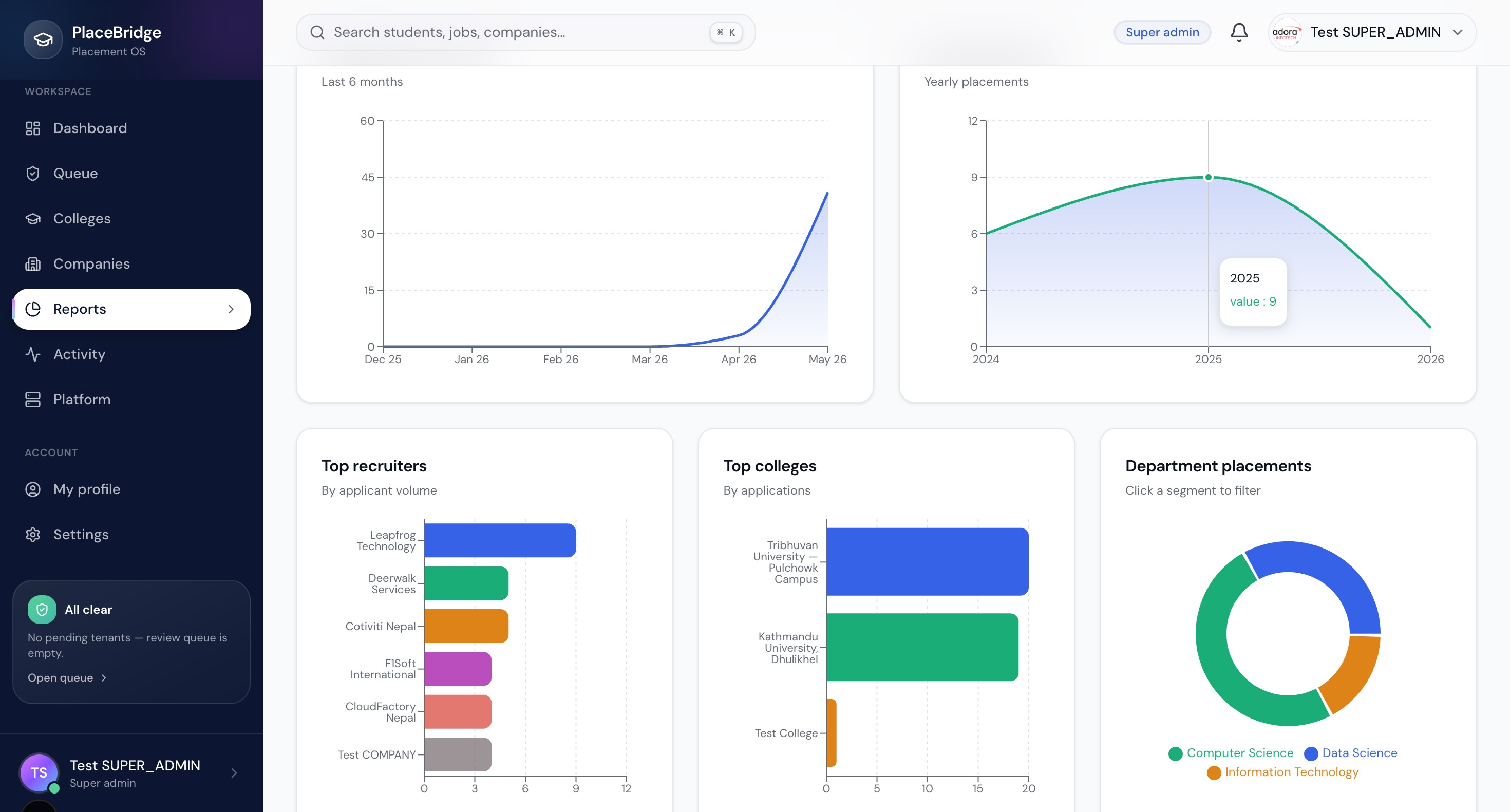Click the Tribhuvan University Pulchowk Campus bar
The width and height of the screenshot is (1510, 812).
click(928, 562)
